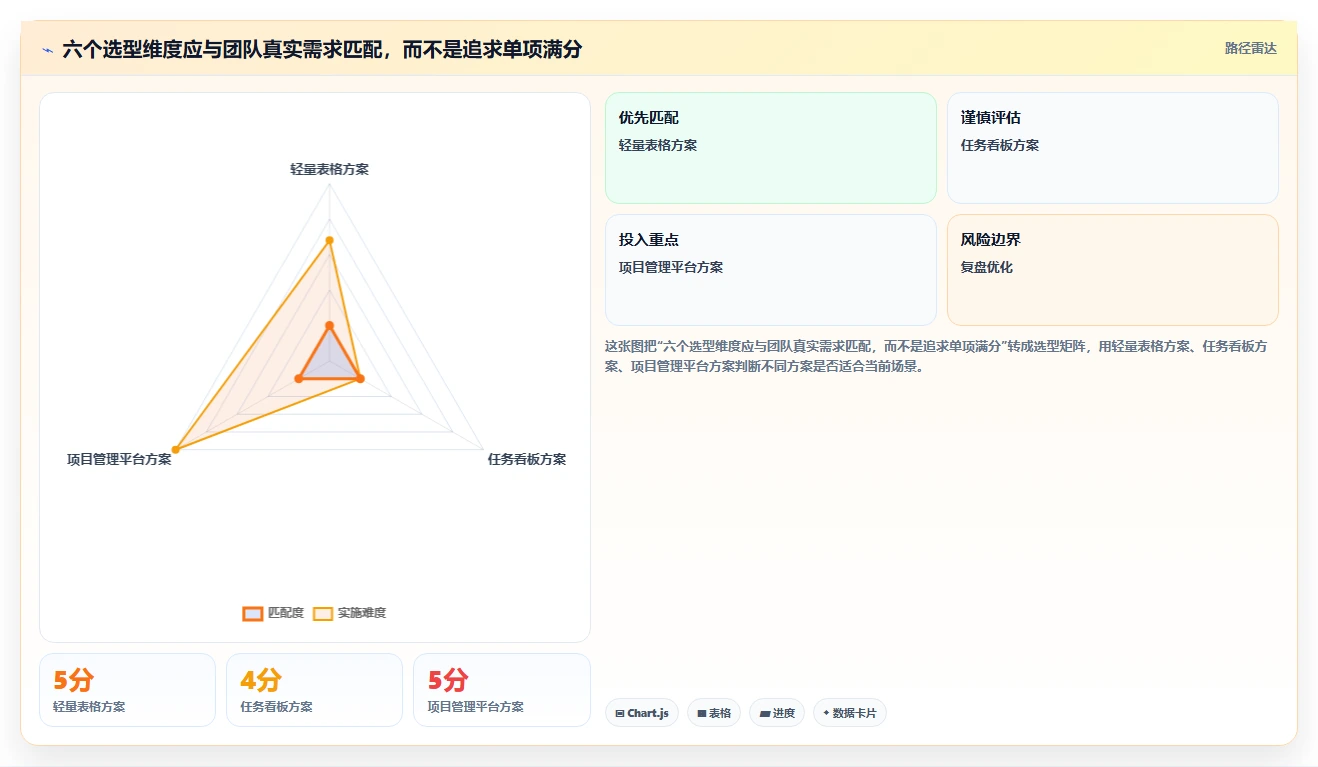Click the 任务看板方案 radar axis label
Viewport: 1318px width, 767px height.
pyautogui.click(x=527, y=459)
